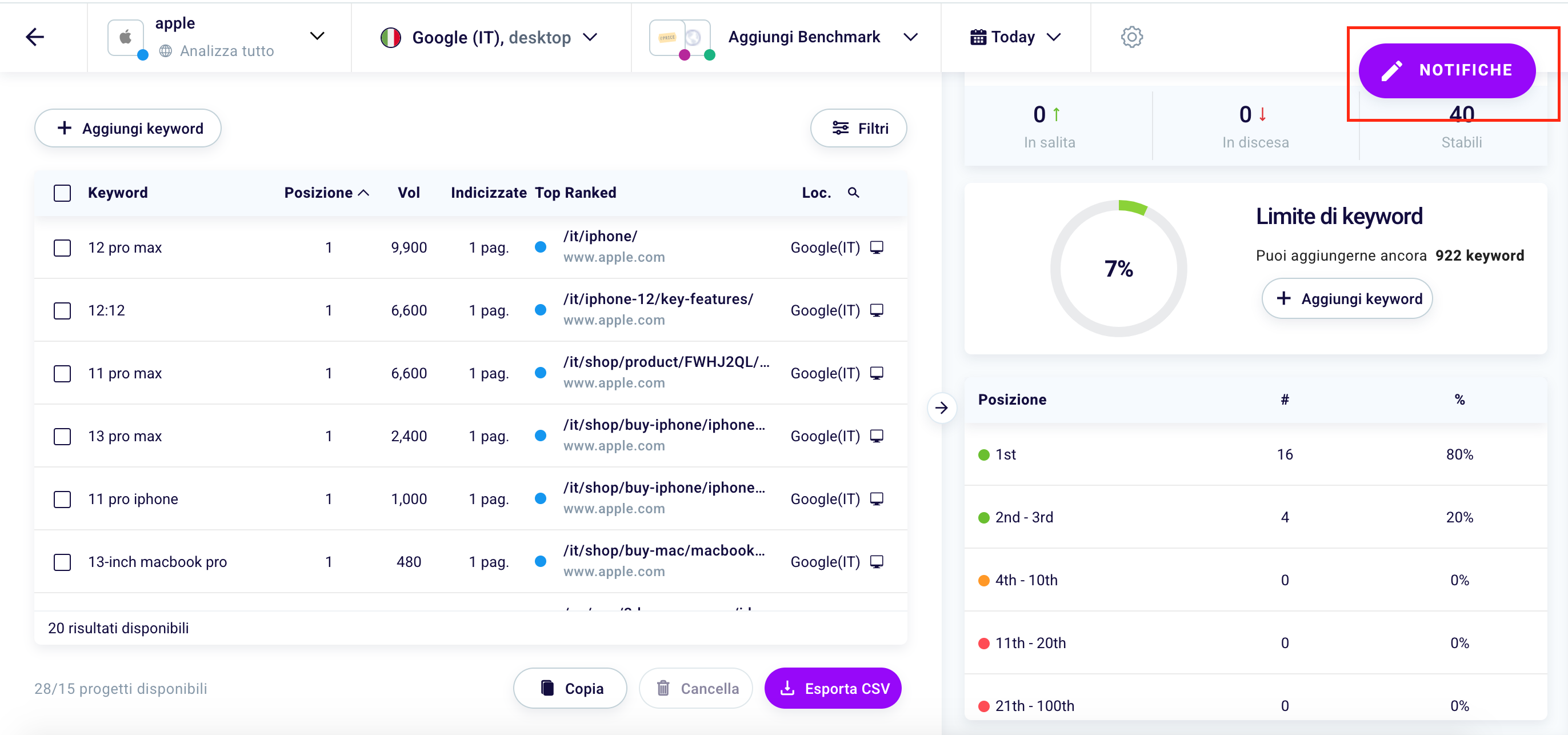Image resolution: width=1568 pixels, height=735 pixels.
Task: Click blue dot next to /it/iphone/
Action: pyautogui.click(x=540, y=247)
